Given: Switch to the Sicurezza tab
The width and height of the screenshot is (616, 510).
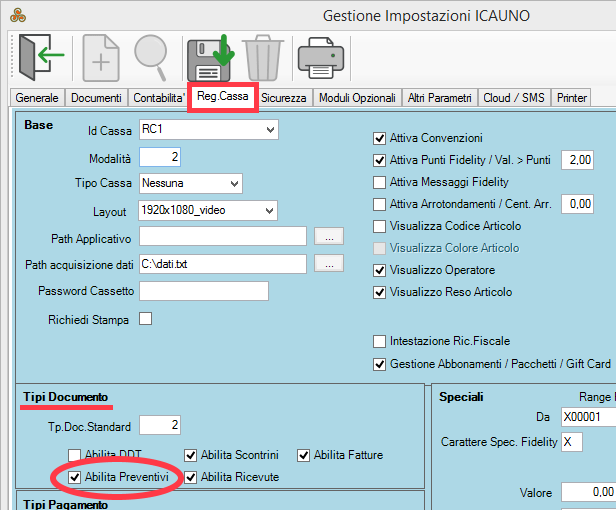Looking at the screenshot, I should [284, 98].
